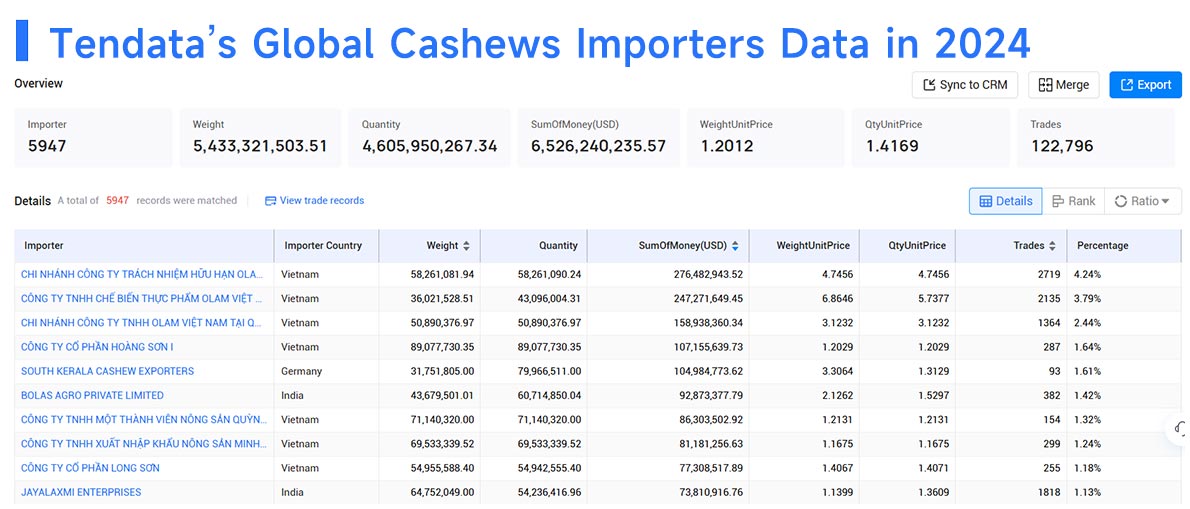Click the Sync to CRM button
This screenshot has height=509, width=1190.
[x=965, y=85]
